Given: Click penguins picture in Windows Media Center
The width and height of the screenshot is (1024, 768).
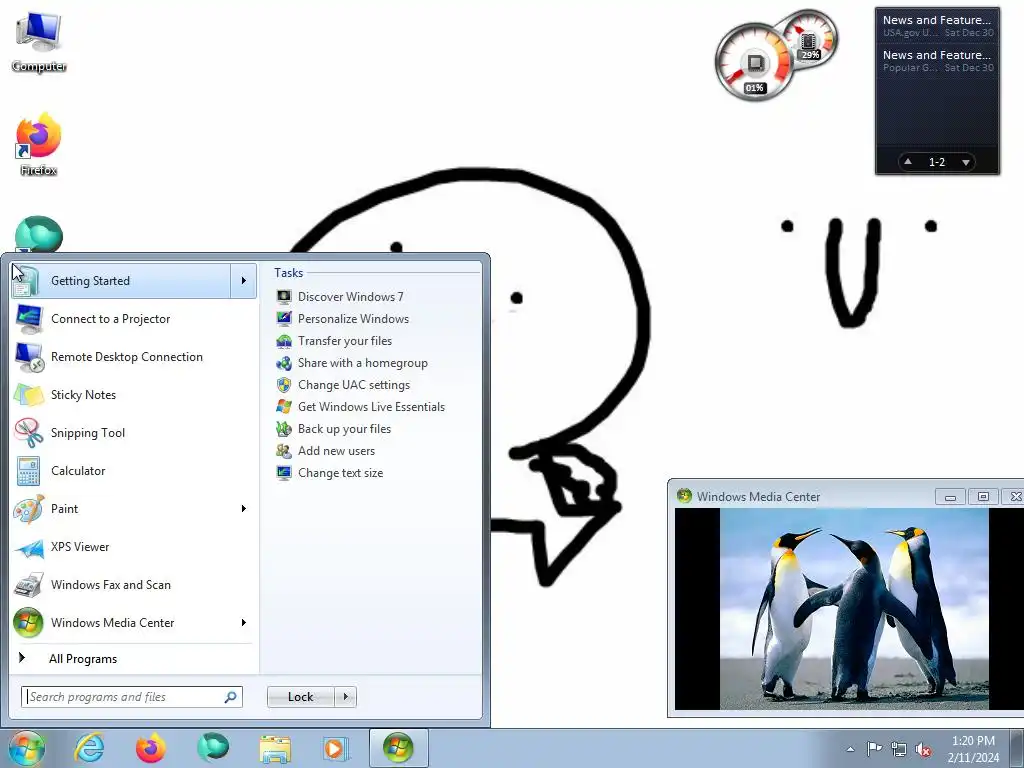Looking at the screenshot, I should [854, 609].
